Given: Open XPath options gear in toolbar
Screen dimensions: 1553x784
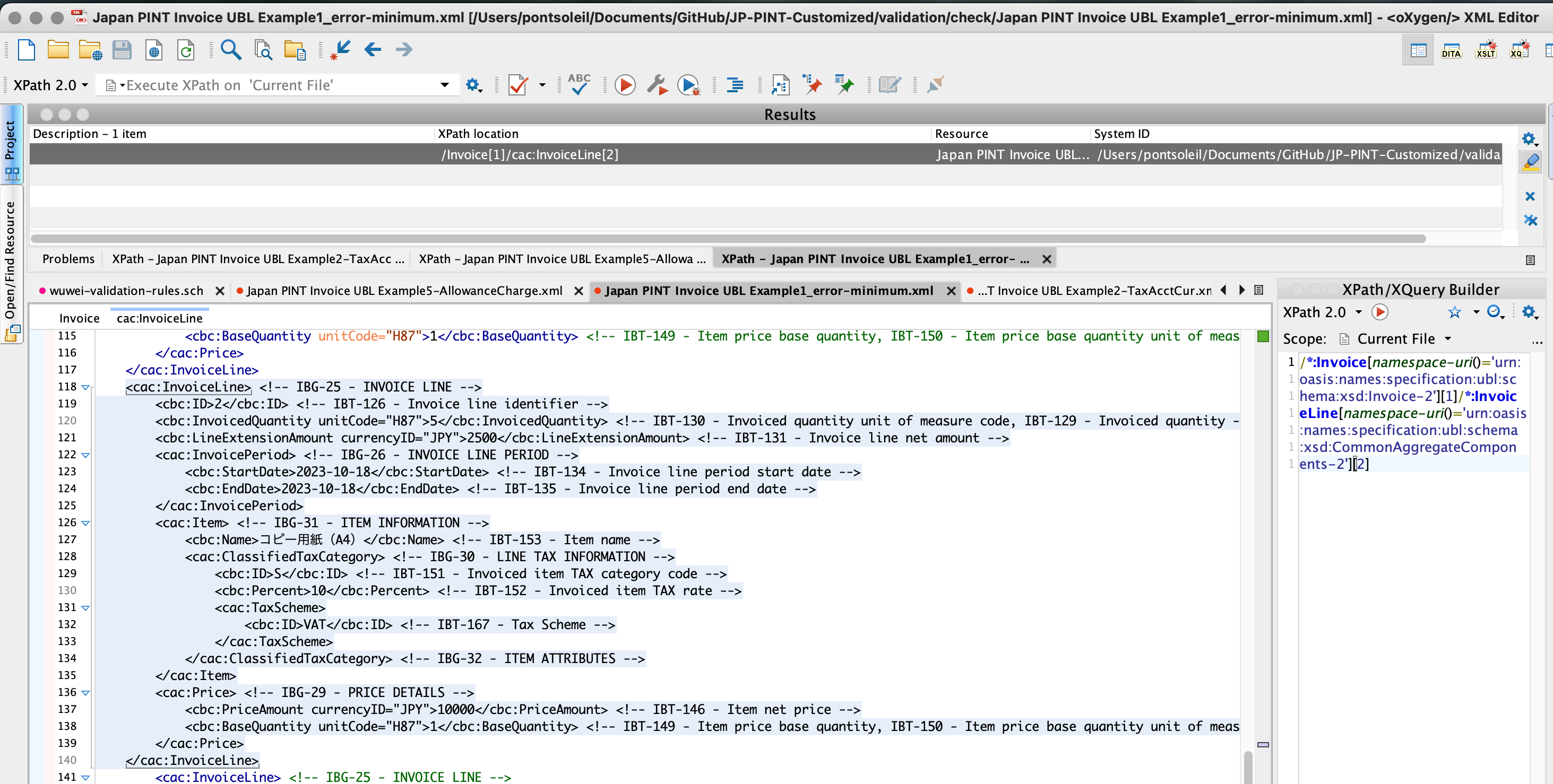Looking at the screenshot, I should 473,85.
